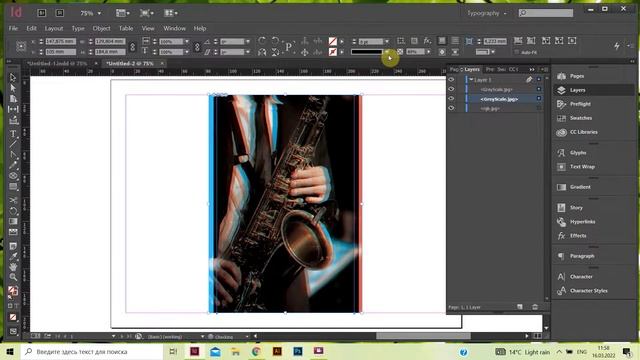Switch to the Layers tab in floating panel
Screen dimensions: 640x360
(x=472, y=69)
